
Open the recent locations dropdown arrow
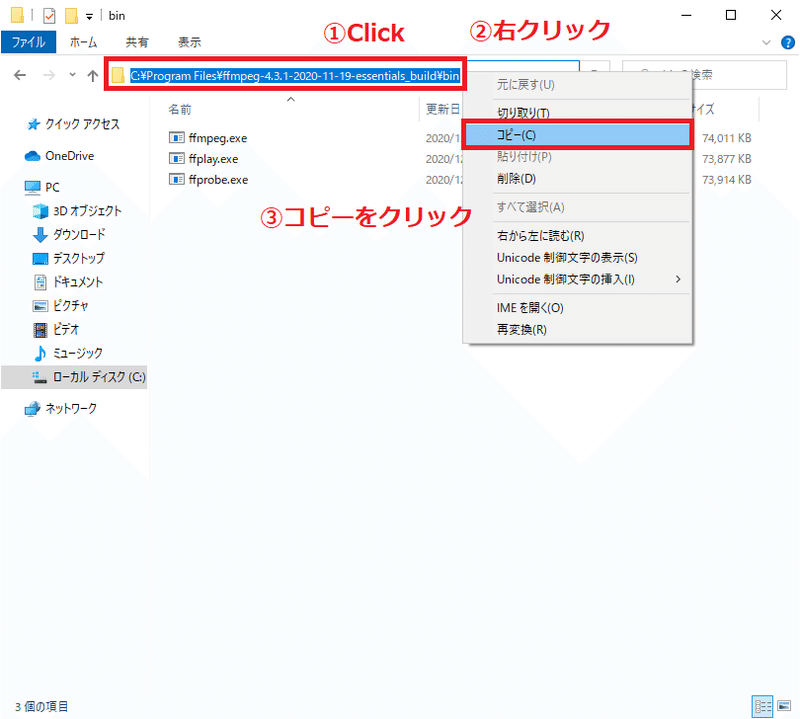72,75
